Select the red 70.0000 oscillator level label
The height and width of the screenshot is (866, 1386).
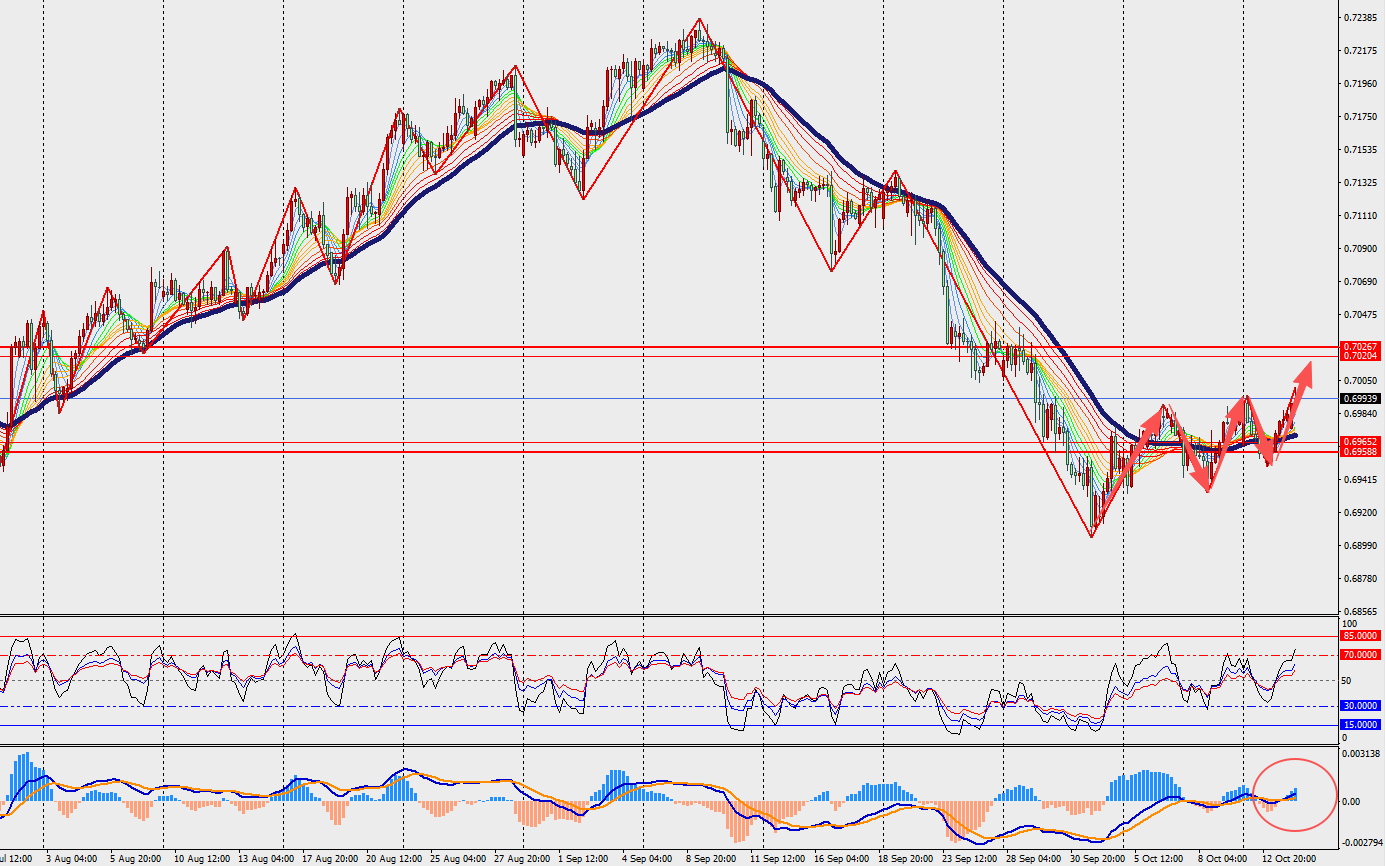pos(1360,655)
